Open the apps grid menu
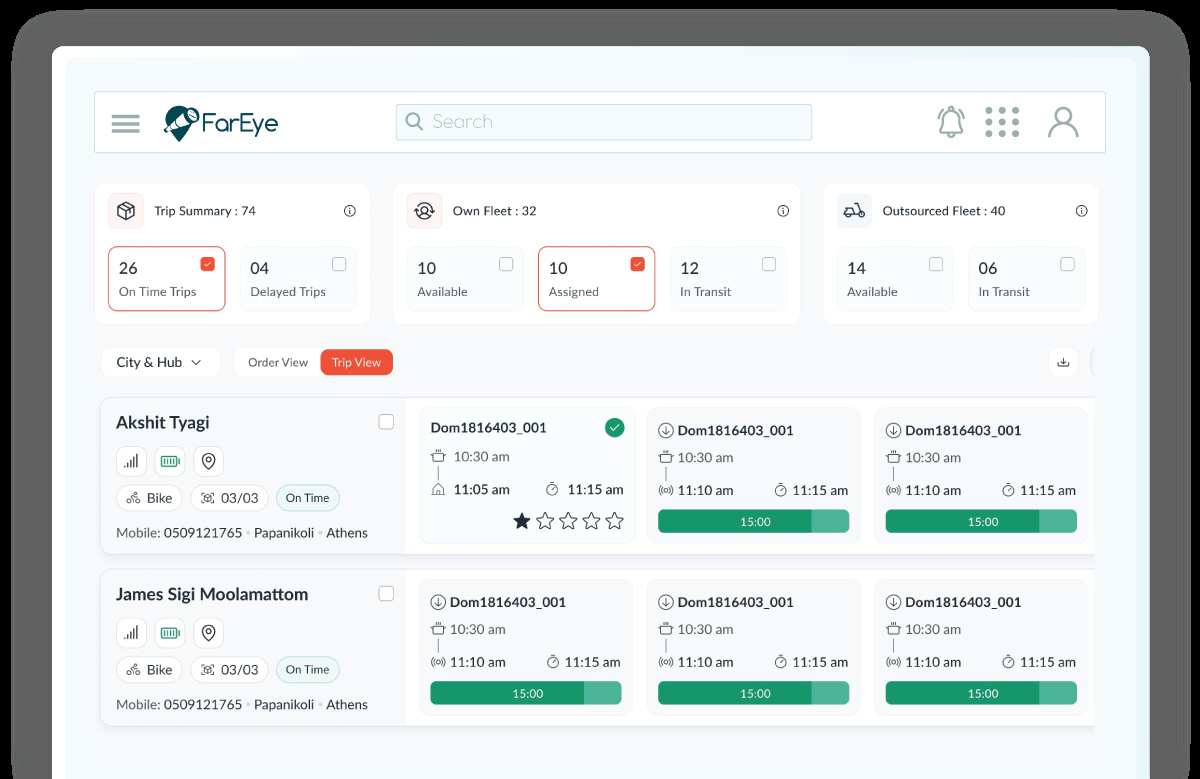The height and width of the screenshot is (779, 1200). [1002, 121]
